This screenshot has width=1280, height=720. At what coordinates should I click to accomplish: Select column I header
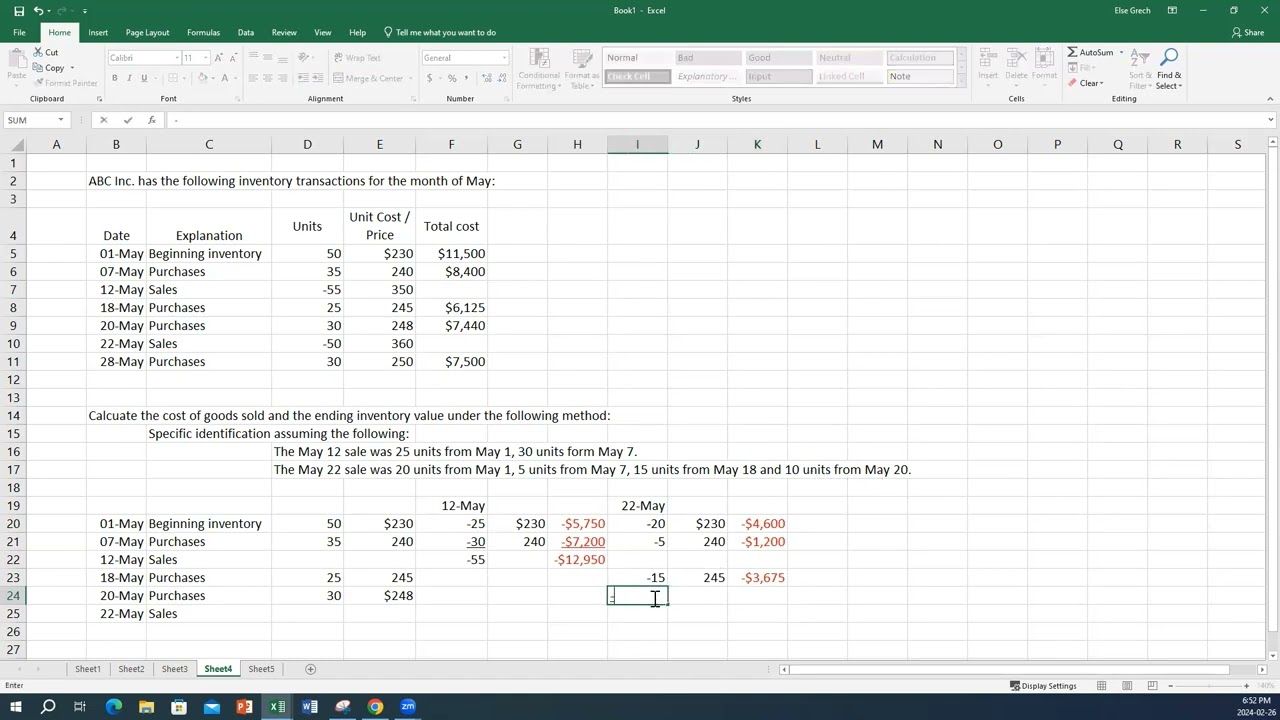coord(637,145)
